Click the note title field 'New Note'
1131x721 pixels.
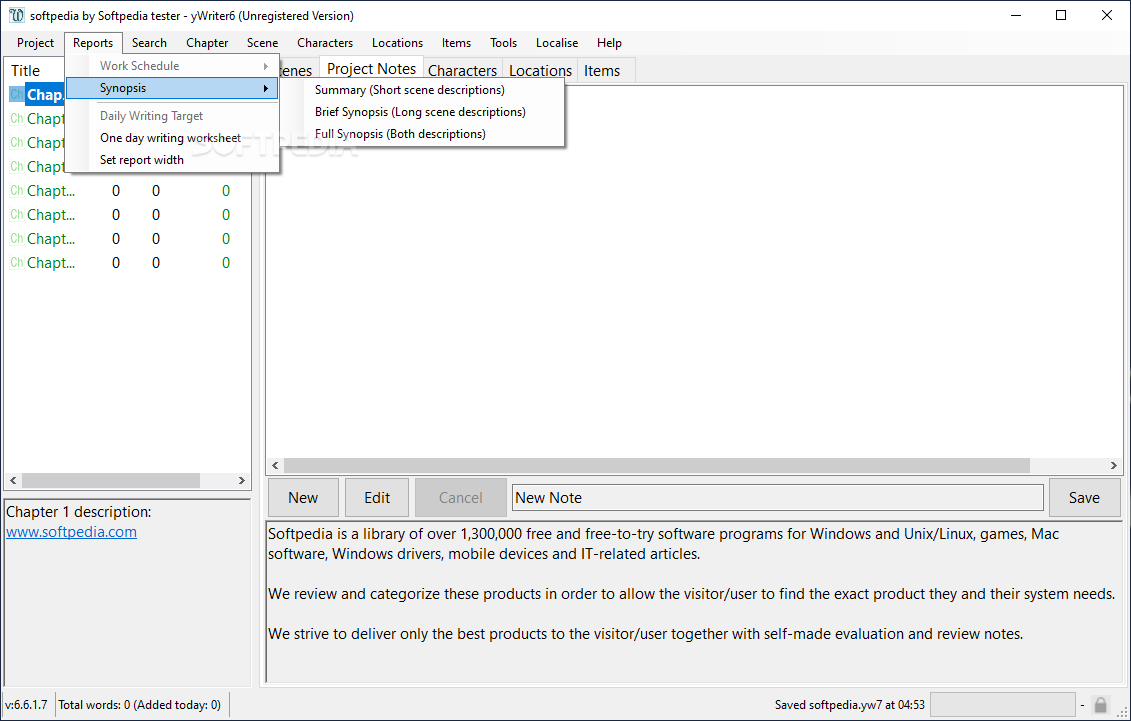pyautogui.click(x=778, y=497)
